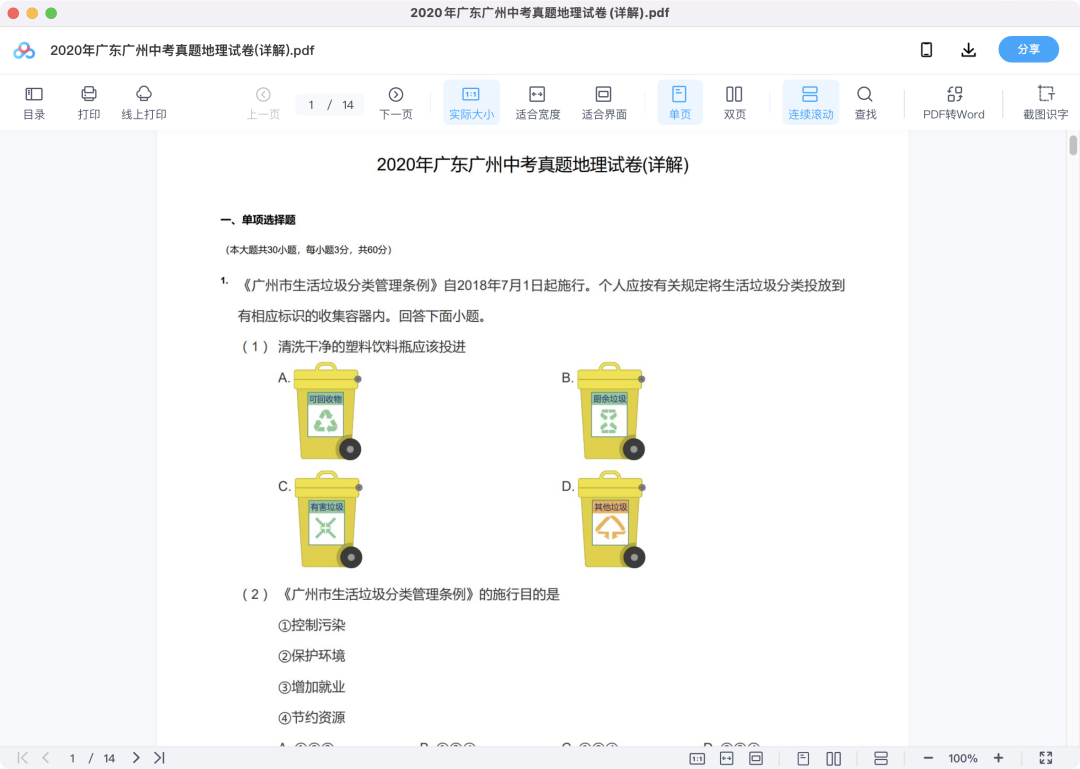This screenshot has width=1080, height=769.
Task: Select option A 可回收物 bin image
Action: tap(328, 411)
